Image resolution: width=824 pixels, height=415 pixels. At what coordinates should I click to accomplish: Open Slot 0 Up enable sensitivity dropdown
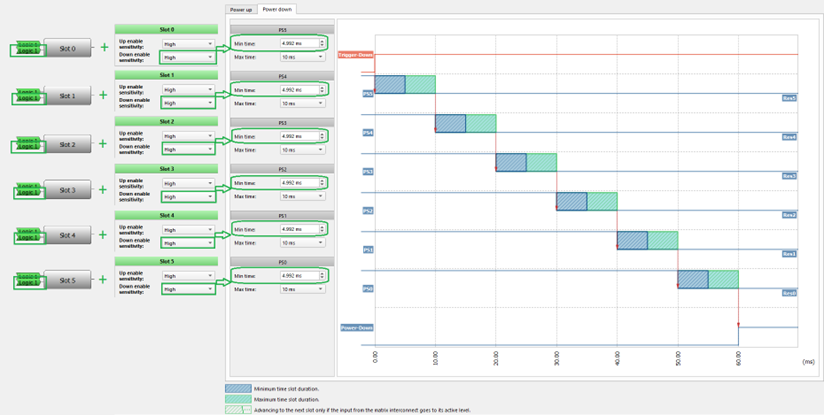pyautogui.click(x=188, y=44)
